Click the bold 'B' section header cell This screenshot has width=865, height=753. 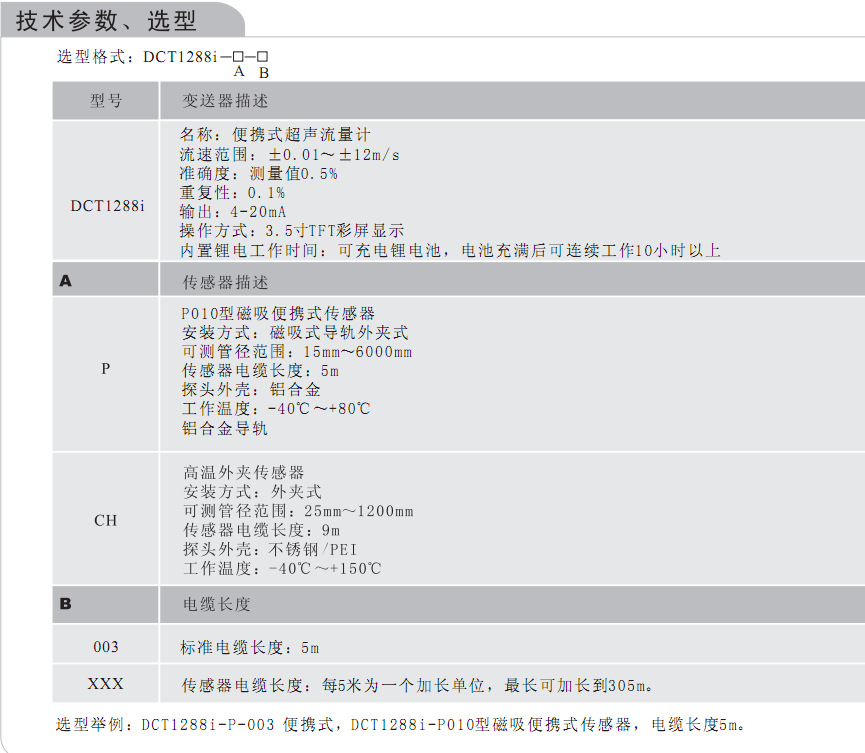tap(106, 604)
